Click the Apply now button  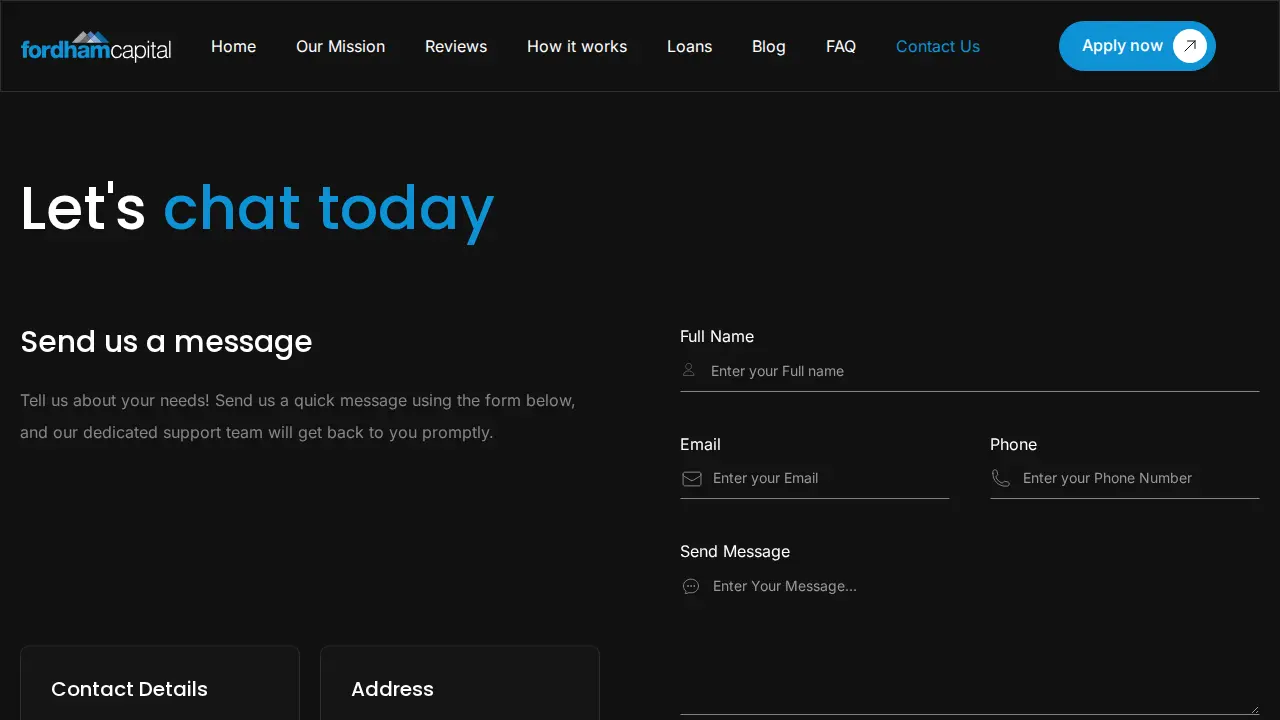[x=1137, y=46]
